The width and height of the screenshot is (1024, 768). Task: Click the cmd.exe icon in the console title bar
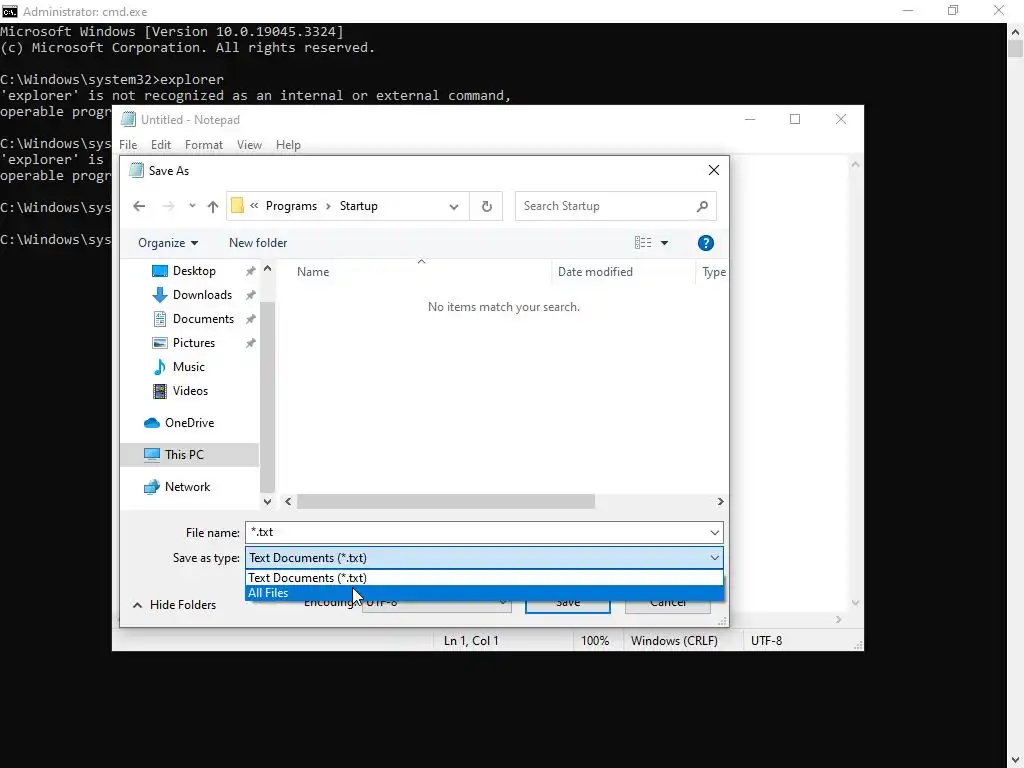tap(10, 12)
